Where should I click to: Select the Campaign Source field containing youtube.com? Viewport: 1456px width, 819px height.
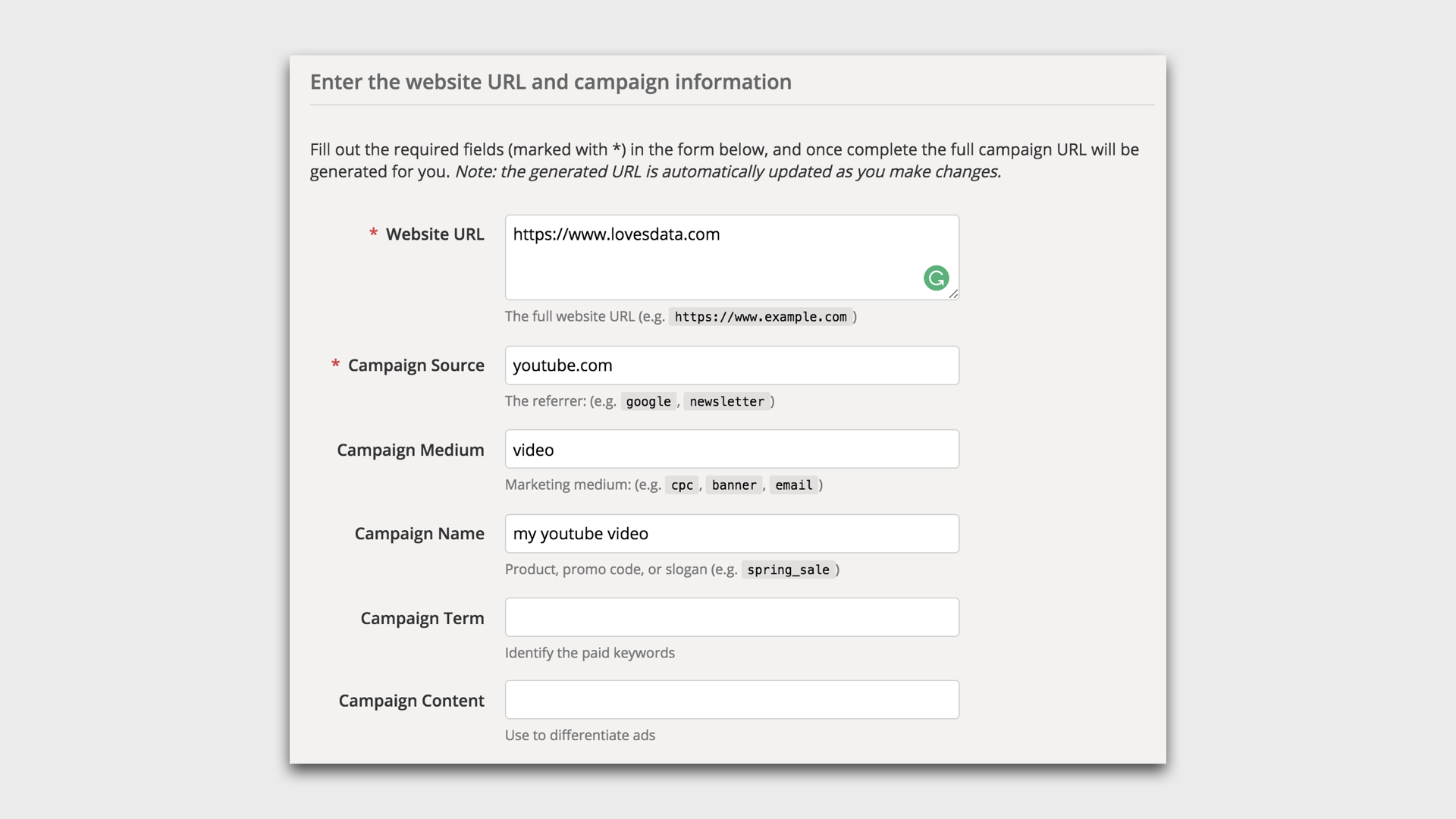click(x=732, y=365)
